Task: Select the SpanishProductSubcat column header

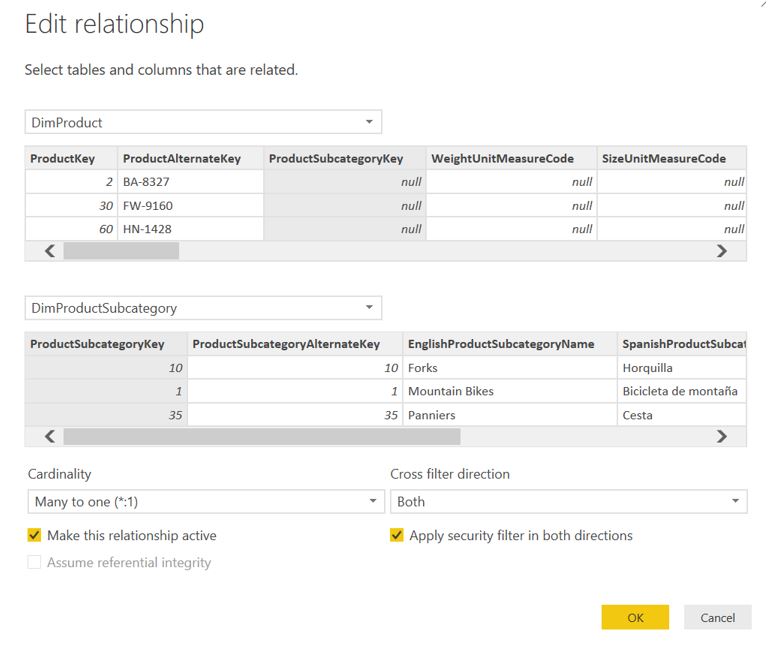Action: click(682, 344)
